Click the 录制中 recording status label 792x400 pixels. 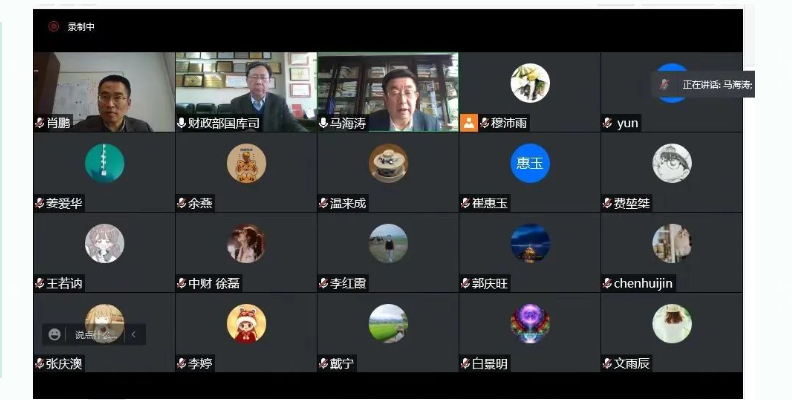click(x=81, y=27)
